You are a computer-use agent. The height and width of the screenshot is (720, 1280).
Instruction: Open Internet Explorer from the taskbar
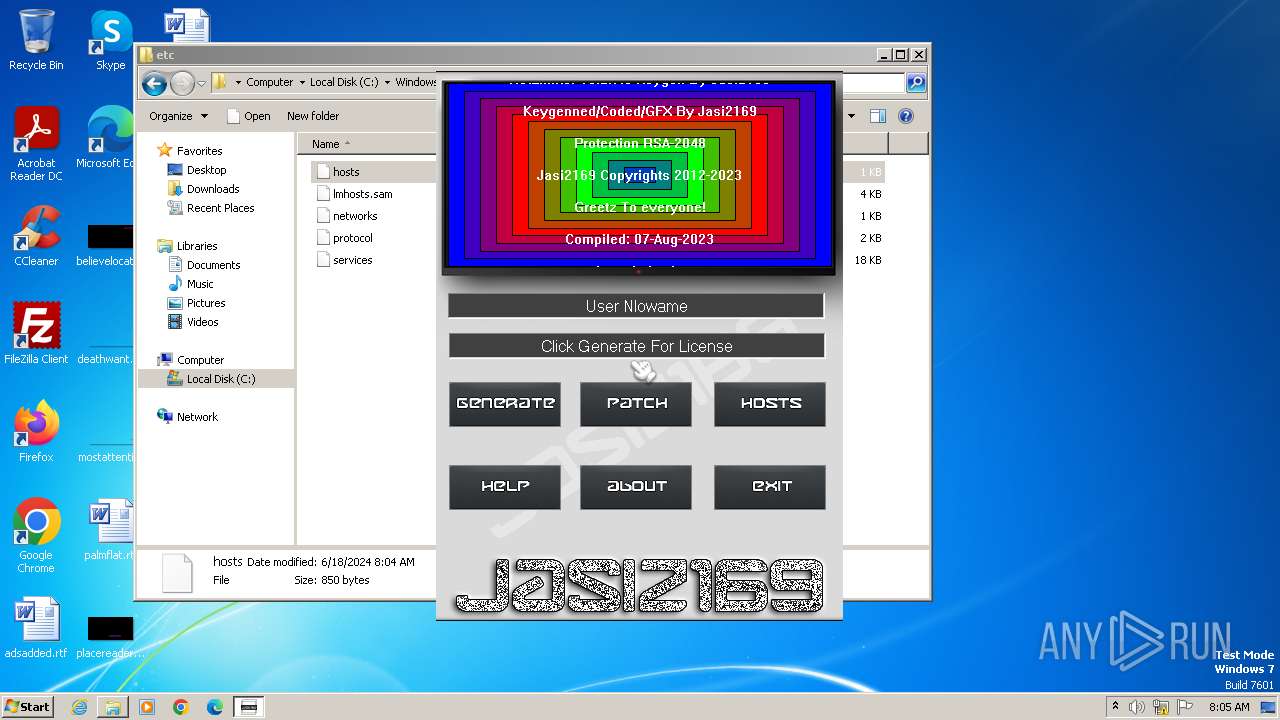point(79,707)
